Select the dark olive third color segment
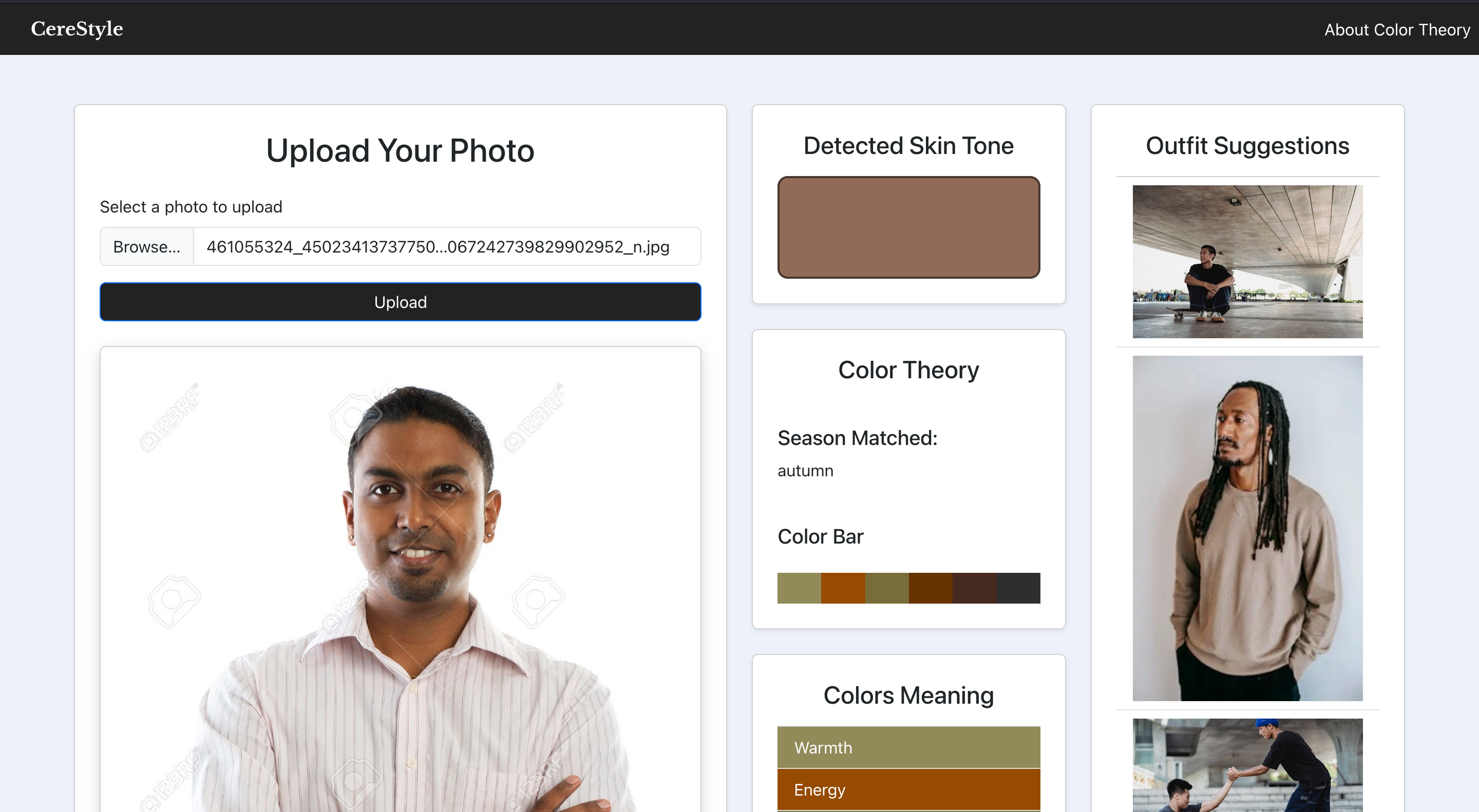This screenshot has width=1479, height=812. tap(886, 588)
